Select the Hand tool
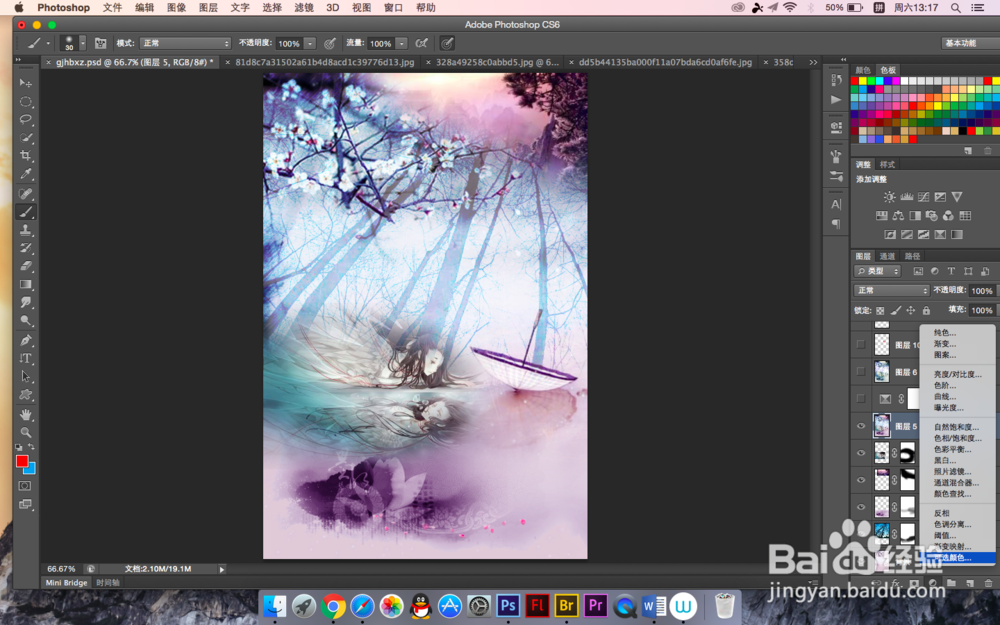The width and height of the screenshot is (1000, 625). tap(26, 415)
